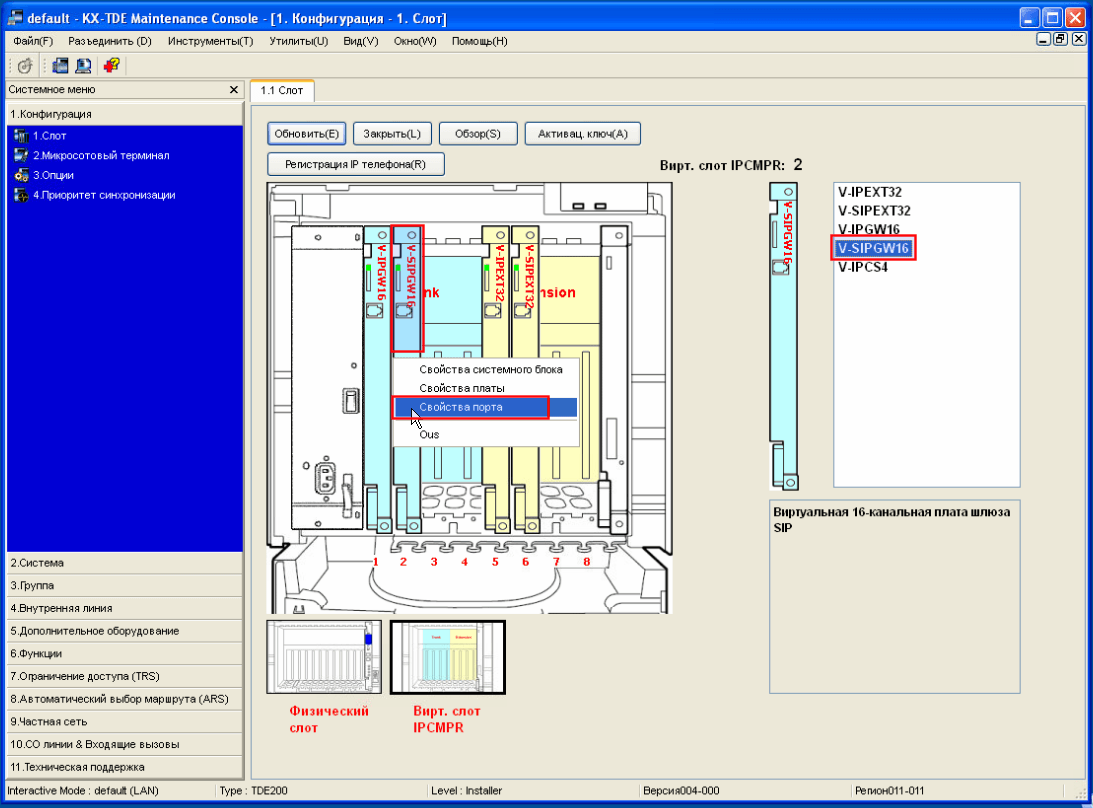Expand 10.CO линии & Входящие вызовы

(x=125, y=744)
